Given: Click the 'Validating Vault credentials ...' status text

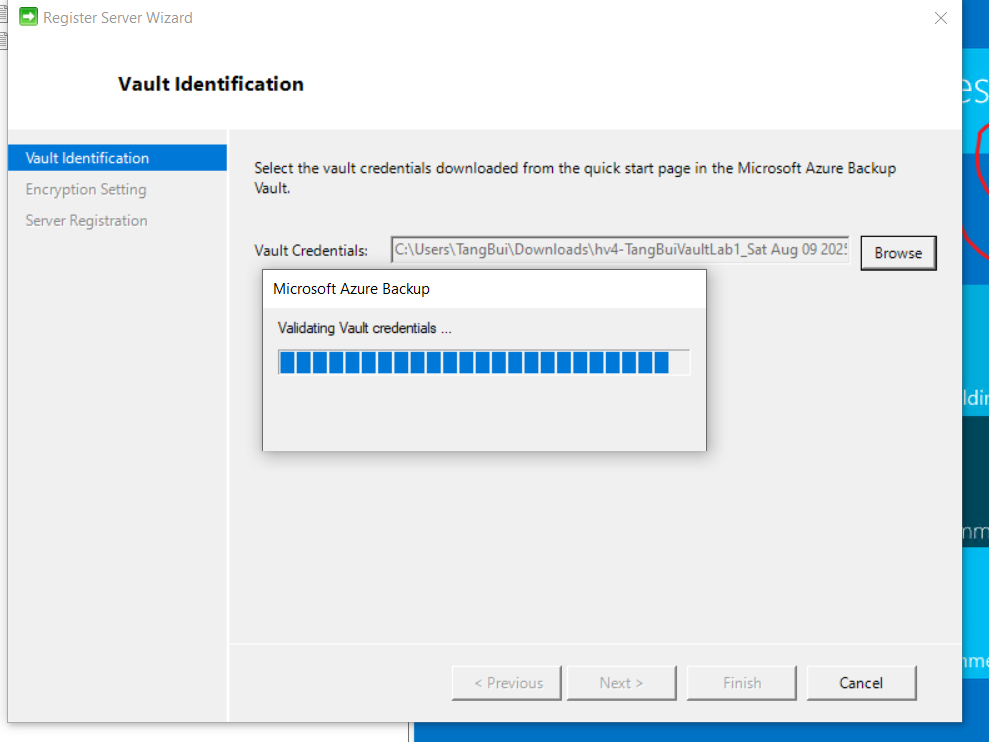Looking at the screenshot, I should click(365, 328).
